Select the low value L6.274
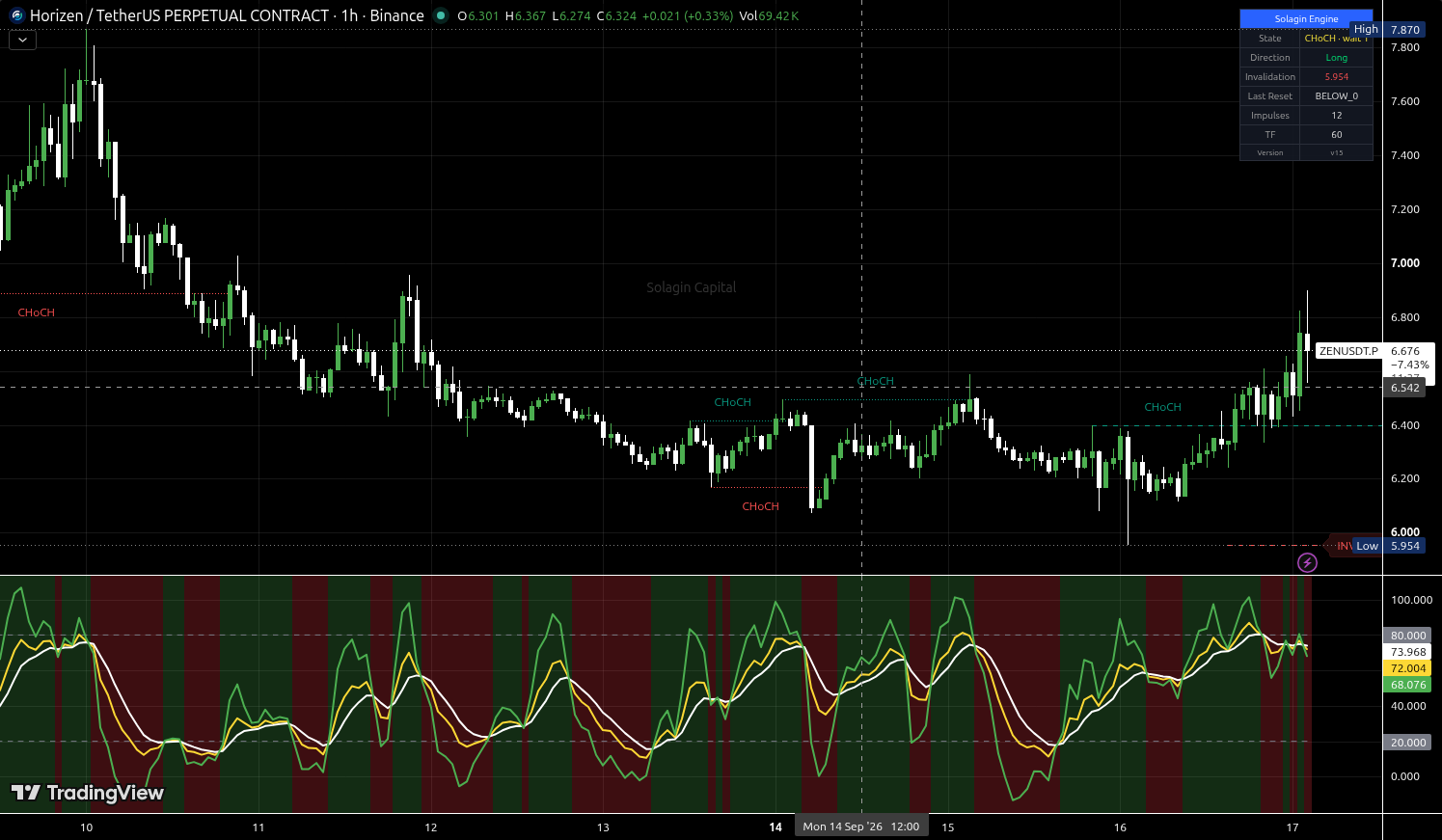 pyautogui.click(x=571, y=15)
